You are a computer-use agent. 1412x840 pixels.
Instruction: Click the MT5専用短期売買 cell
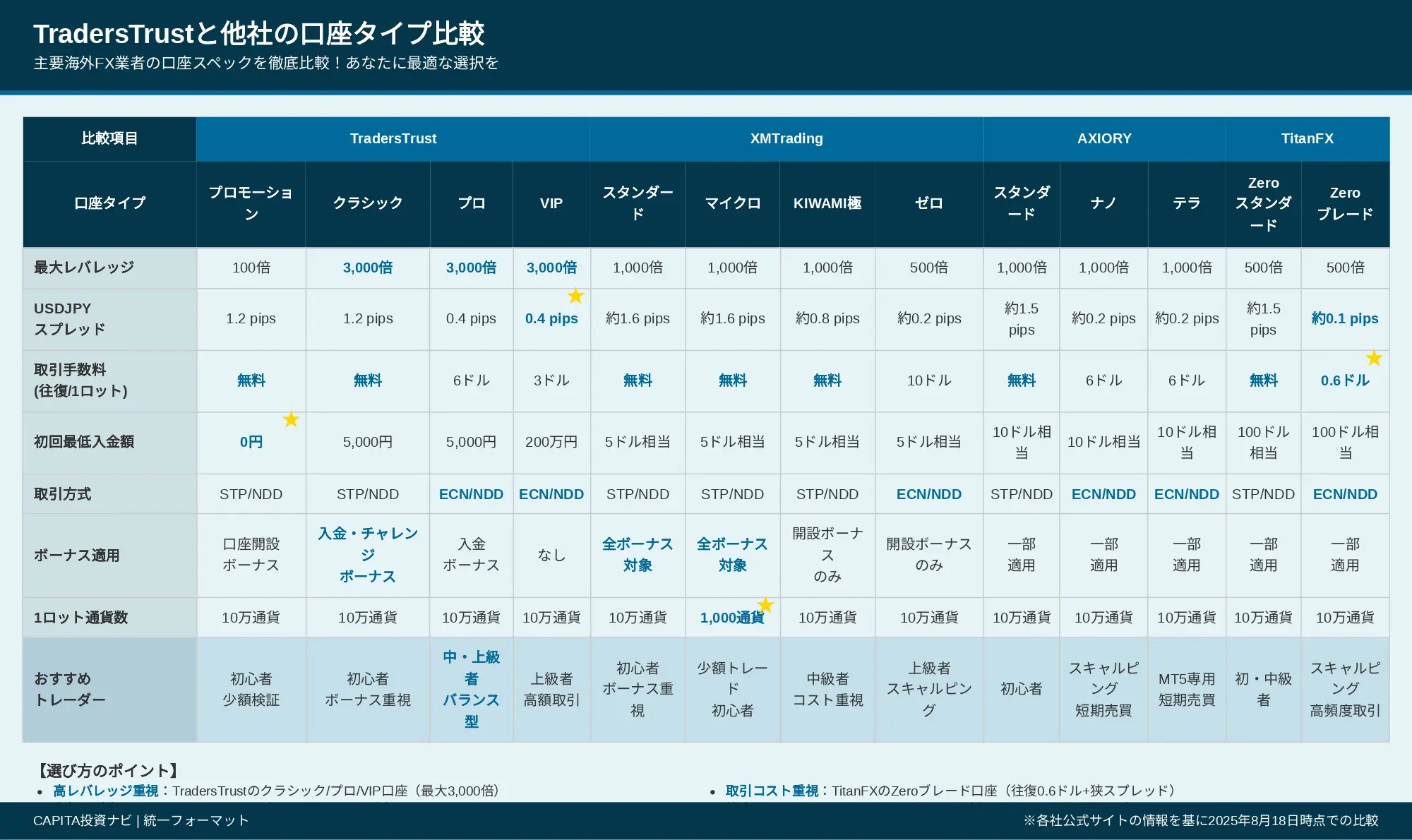1187,689
